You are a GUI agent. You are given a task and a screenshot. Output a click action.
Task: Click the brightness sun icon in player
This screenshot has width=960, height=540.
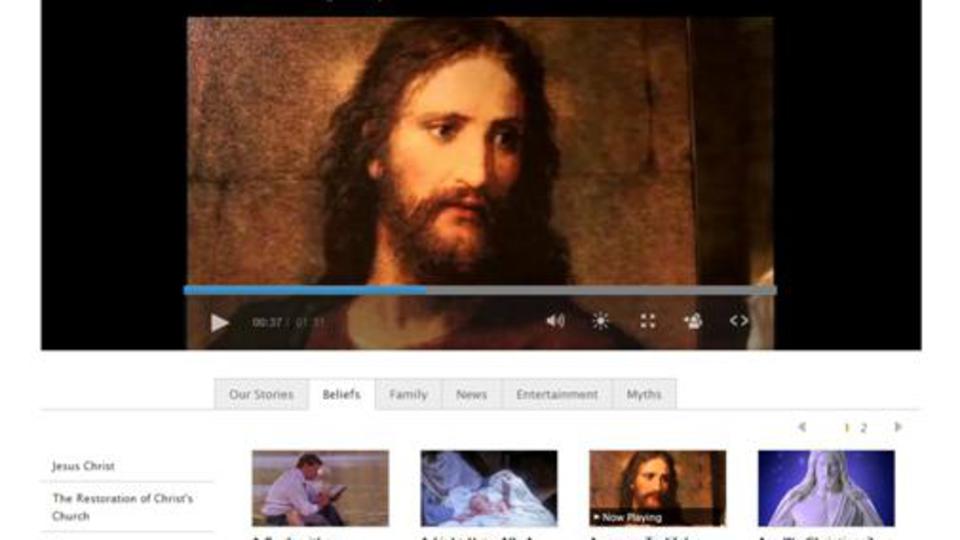coord(600,321)
